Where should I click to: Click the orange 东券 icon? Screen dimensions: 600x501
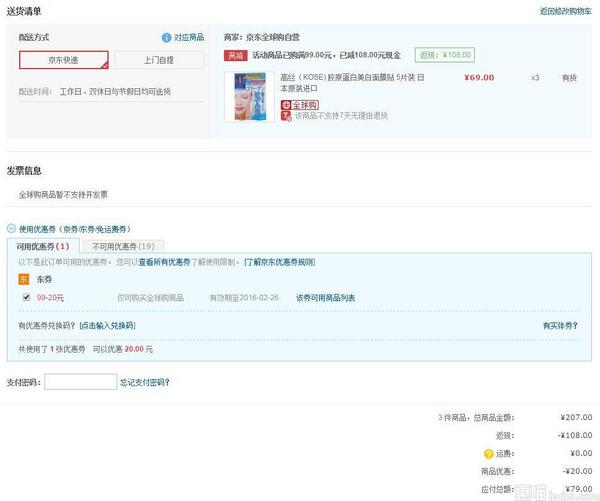(24, 279)
